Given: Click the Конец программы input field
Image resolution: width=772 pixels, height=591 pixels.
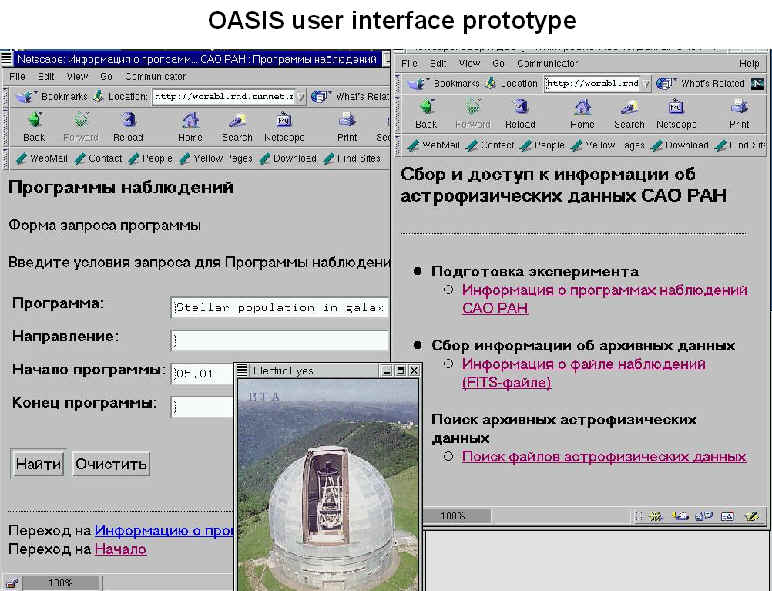Looking at the screenshot, I should coord(202,407).
